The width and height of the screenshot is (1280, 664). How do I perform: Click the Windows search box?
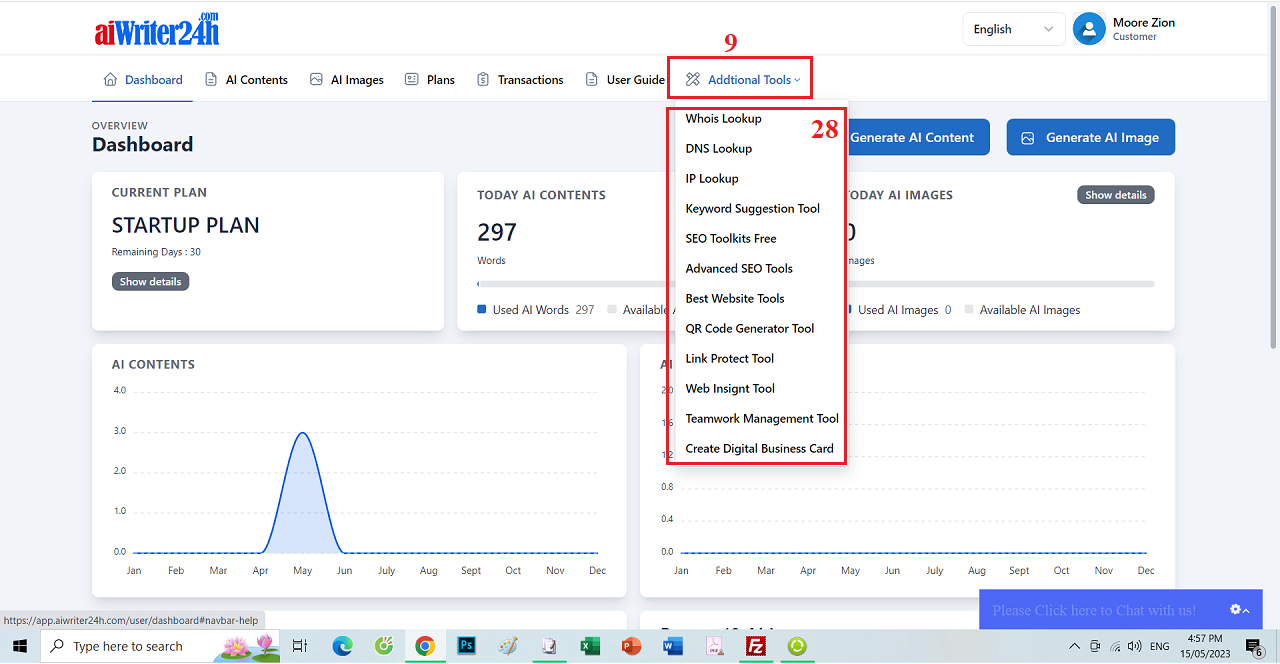coord(128,647)
